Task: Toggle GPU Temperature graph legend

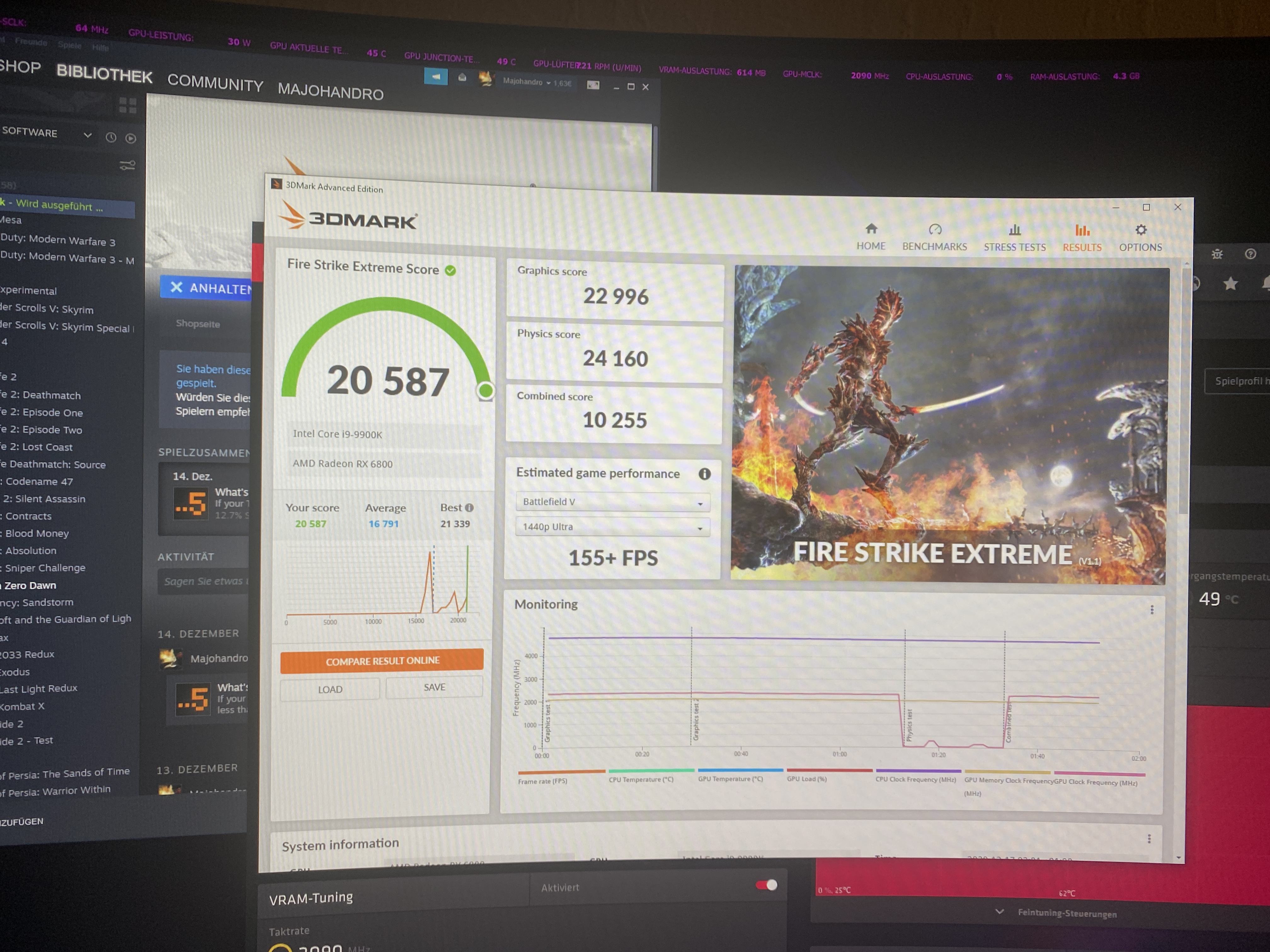Action: point(730,779)
